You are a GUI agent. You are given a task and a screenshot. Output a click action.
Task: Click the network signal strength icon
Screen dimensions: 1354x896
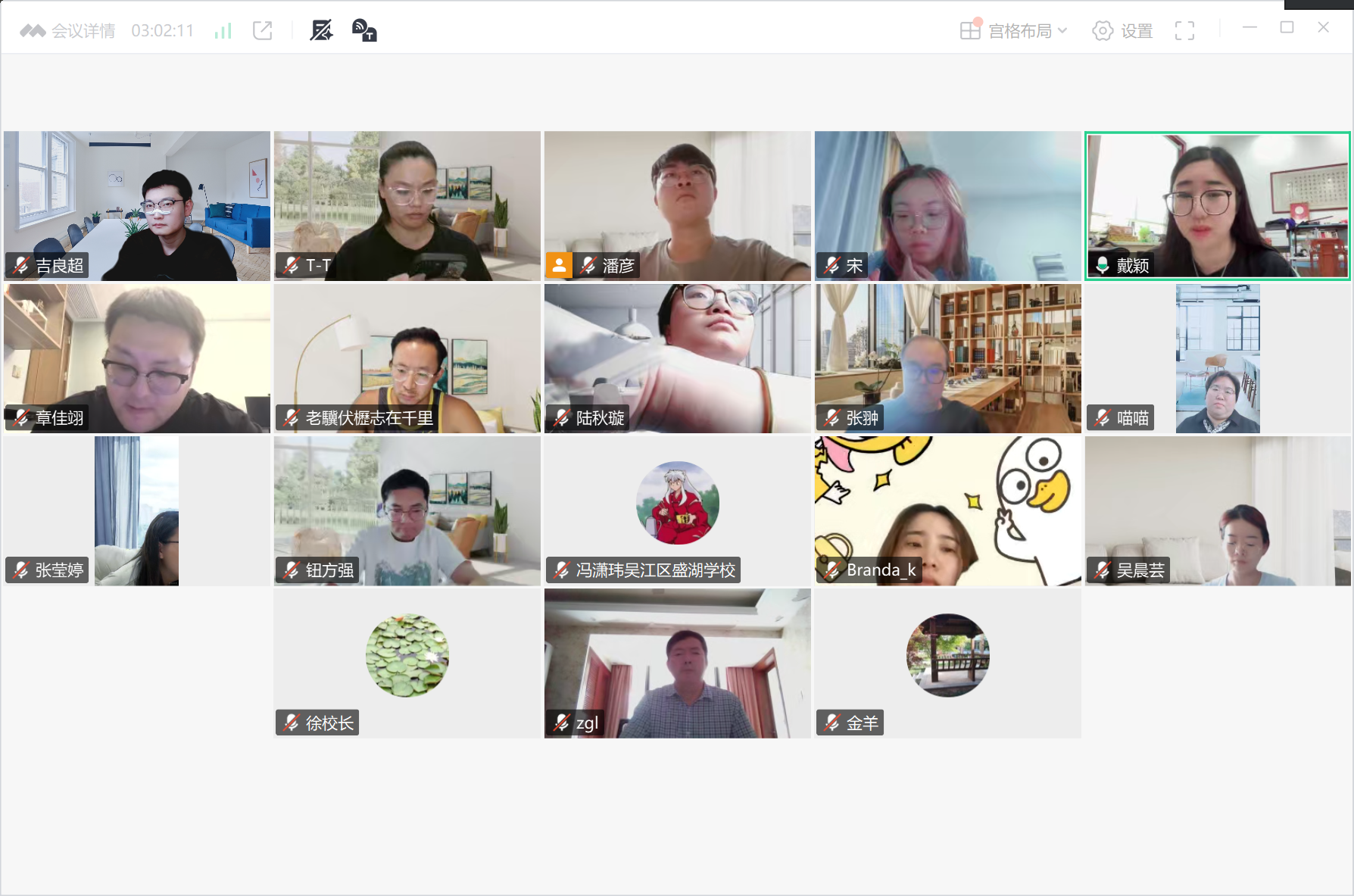(x=223, y=31)
